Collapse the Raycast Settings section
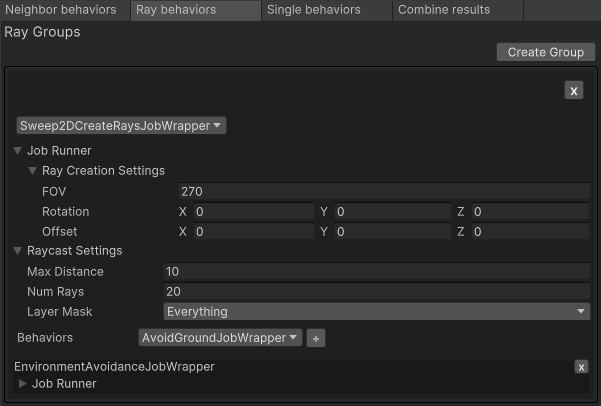This screenshot has height=406, width=601. click(18, 251)
